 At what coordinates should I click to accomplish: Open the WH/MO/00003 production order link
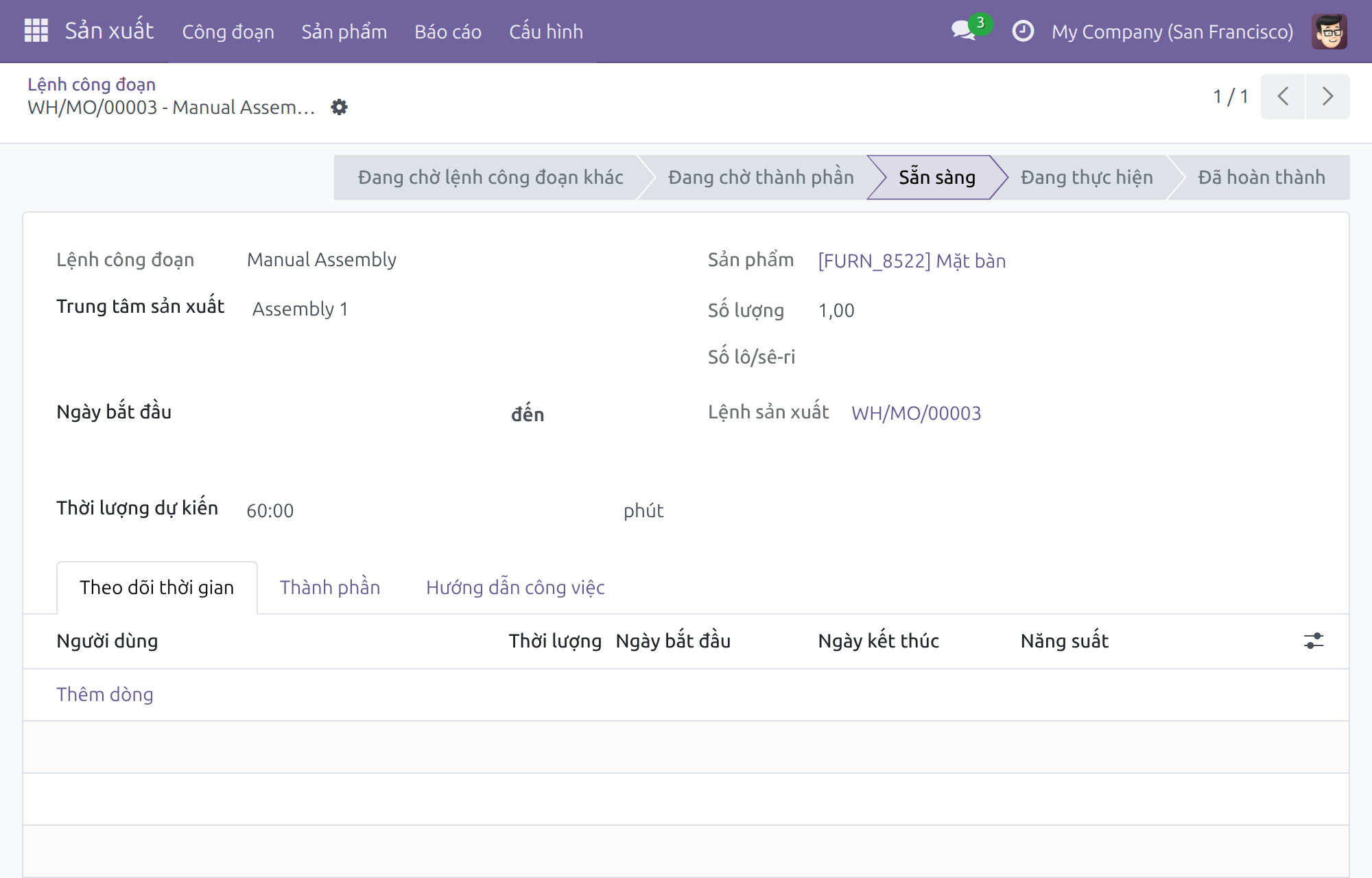[916, 413]
